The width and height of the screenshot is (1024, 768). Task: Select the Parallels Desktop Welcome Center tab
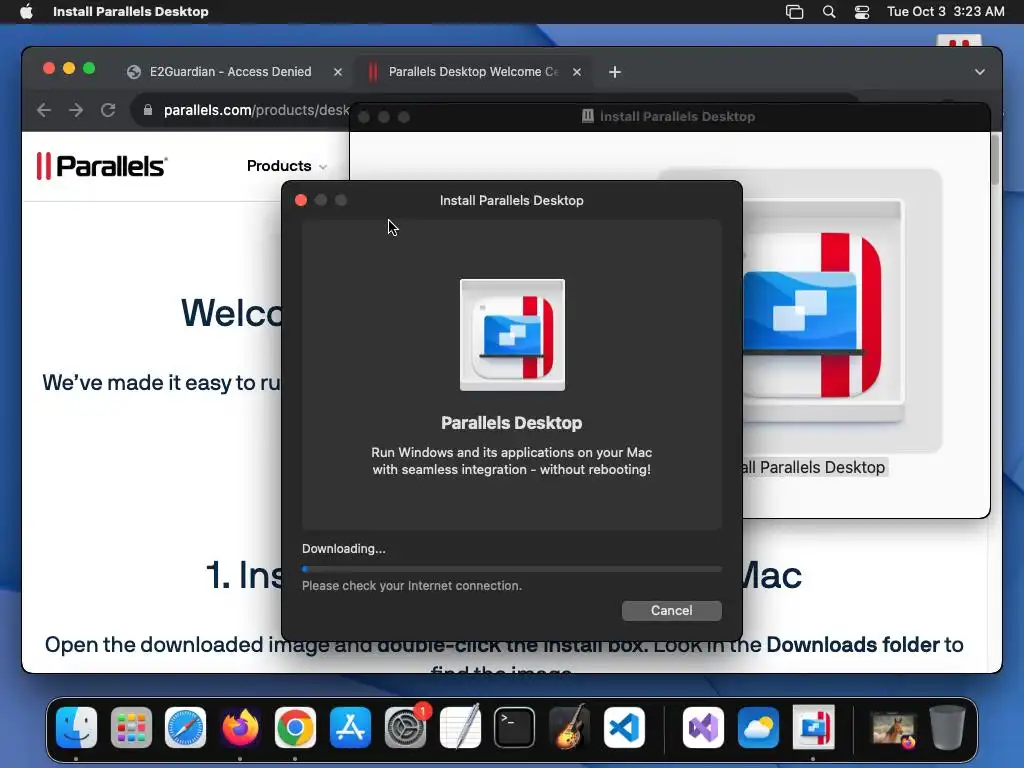[473, 72]
